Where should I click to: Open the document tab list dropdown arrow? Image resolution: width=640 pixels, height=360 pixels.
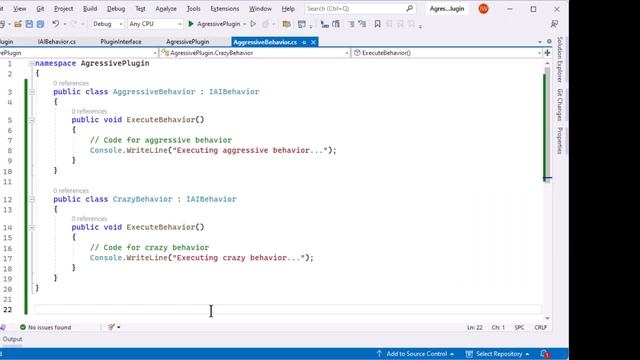click(540, 42)
